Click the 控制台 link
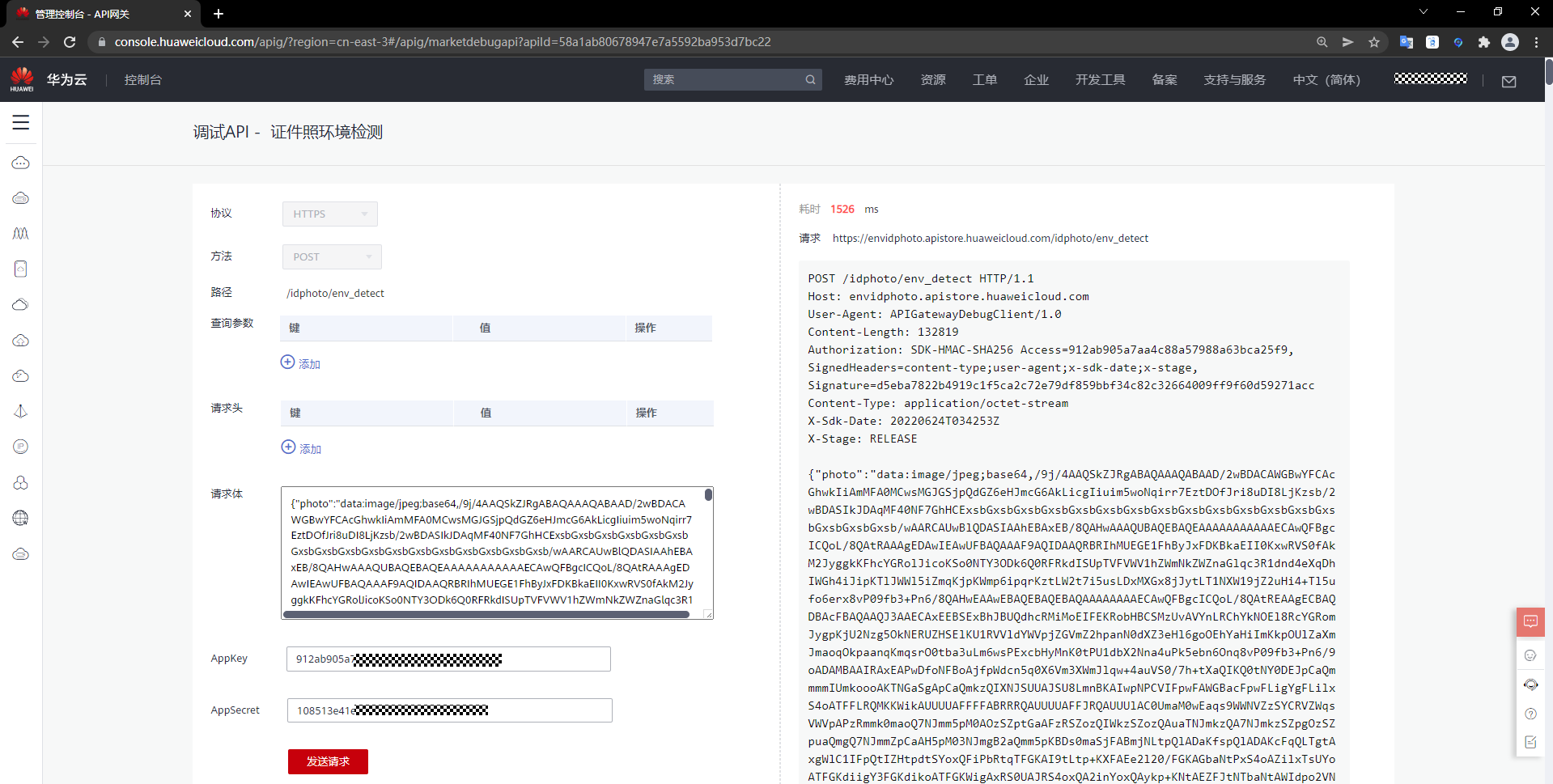The image size is (1553, 784). (143, 79)
